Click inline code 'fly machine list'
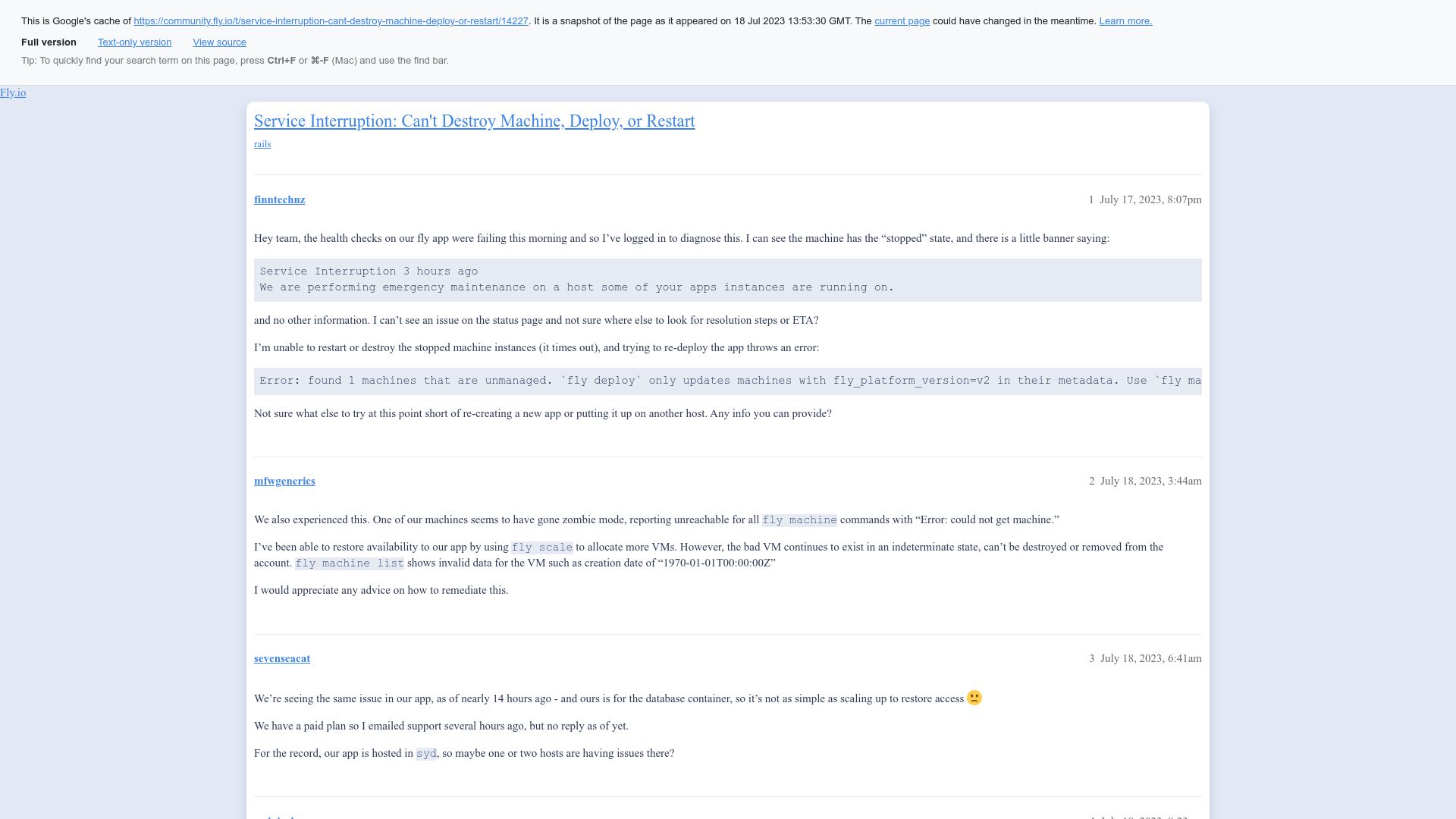Viewport: 1456px width, 819px height. pyautogui.click(x=350, y=563)
